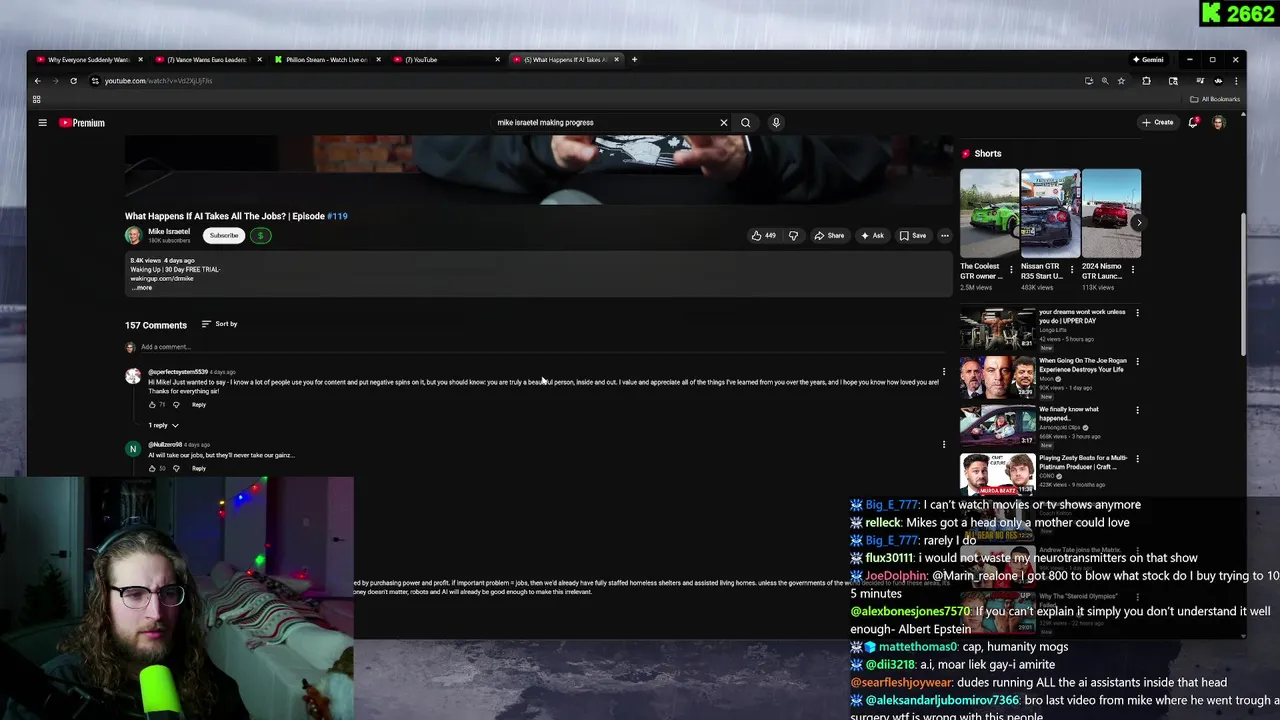Open options for 'Nissan GTR R35 Start' short
This screenshot has width=1280, height=720.
click(x=1072, y=270)
